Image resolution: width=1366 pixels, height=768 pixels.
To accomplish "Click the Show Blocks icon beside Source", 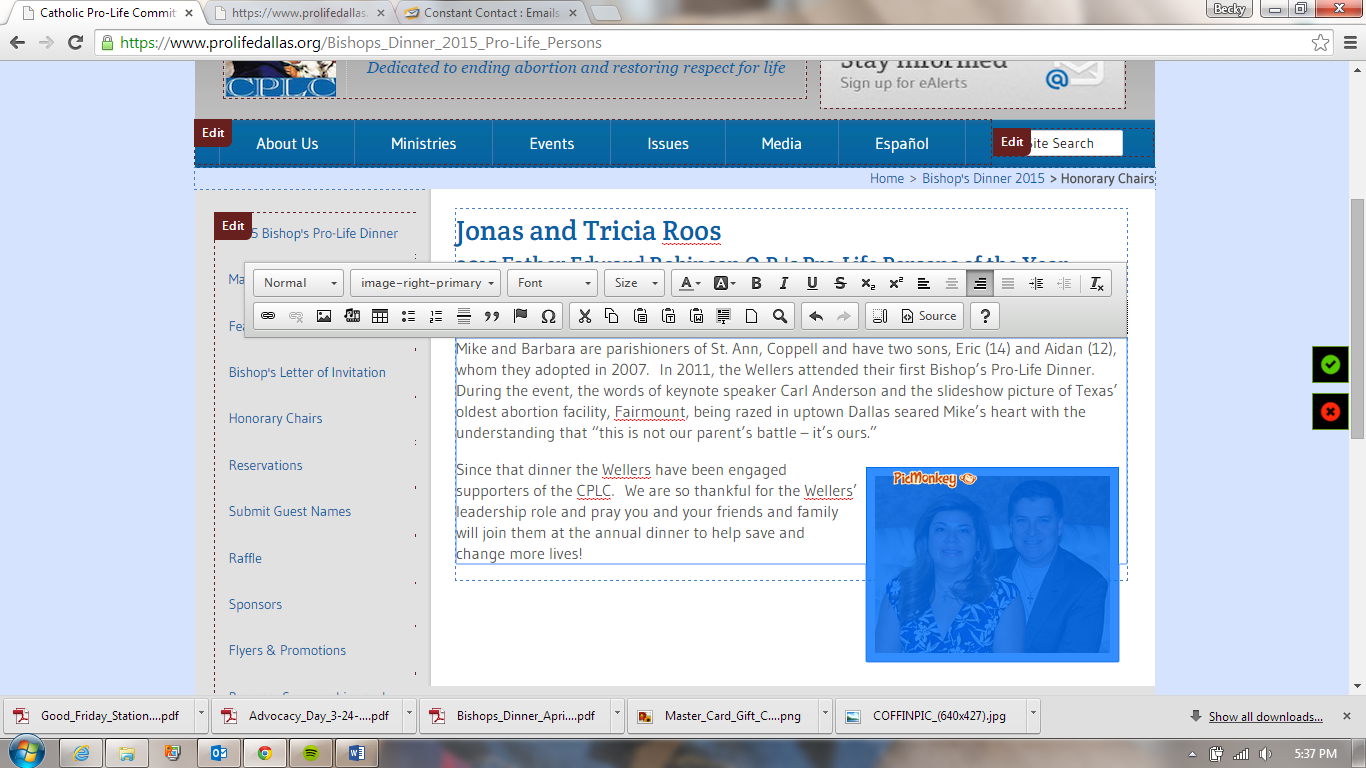I will (880, 316).
